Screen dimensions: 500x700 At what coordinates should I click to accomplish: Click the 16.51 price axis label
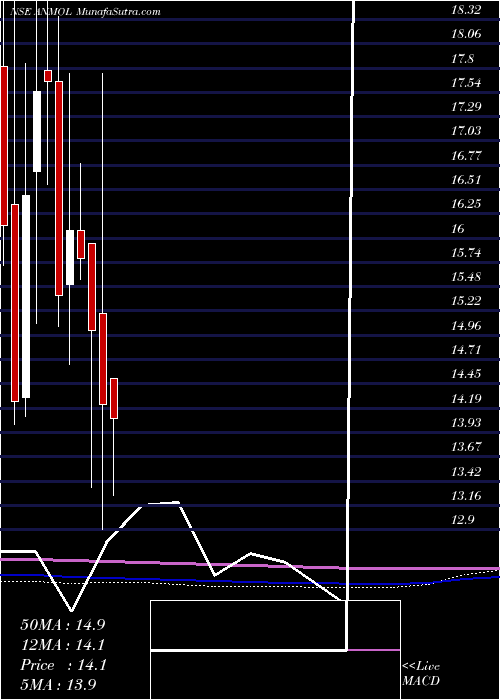tap(466, 180)
